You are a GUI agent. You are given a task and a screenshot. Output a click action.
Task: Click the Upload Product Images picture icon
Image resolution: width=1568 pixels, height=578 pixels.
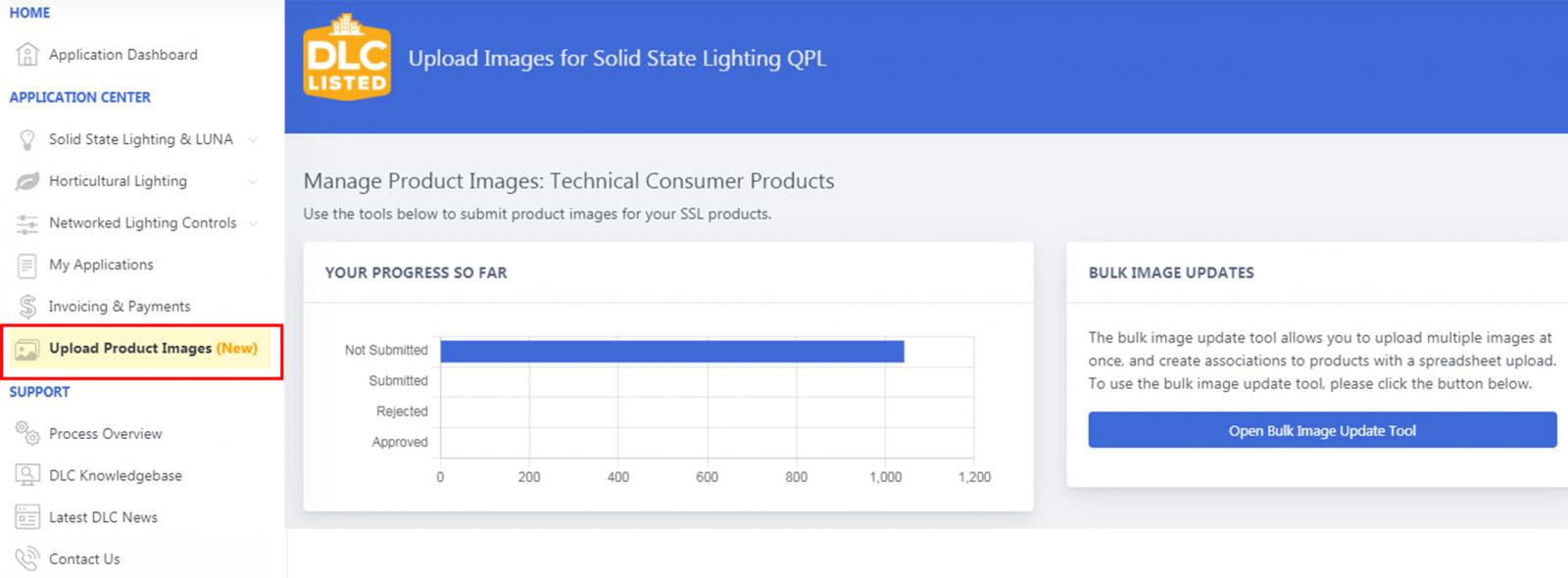(27, 350)
